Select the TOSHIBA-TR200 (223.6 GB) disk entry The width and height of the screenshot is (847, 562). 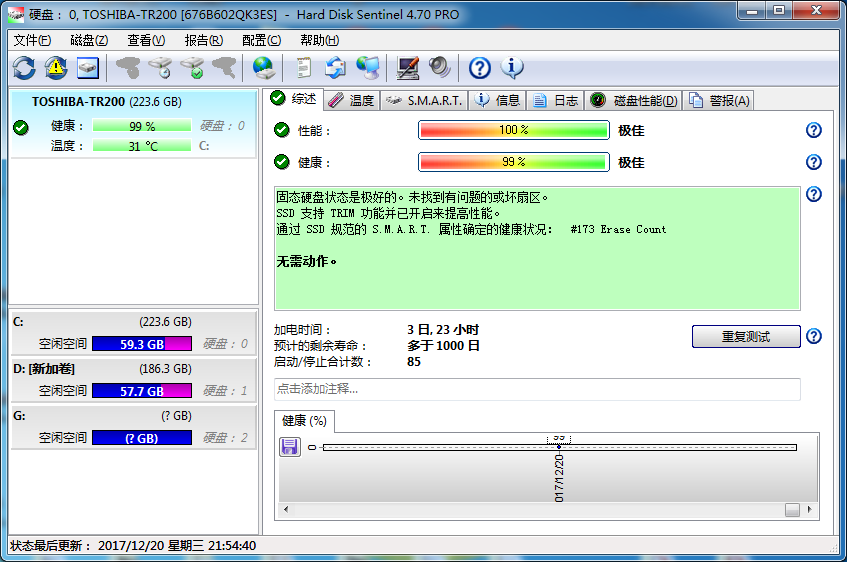(133, 124)
